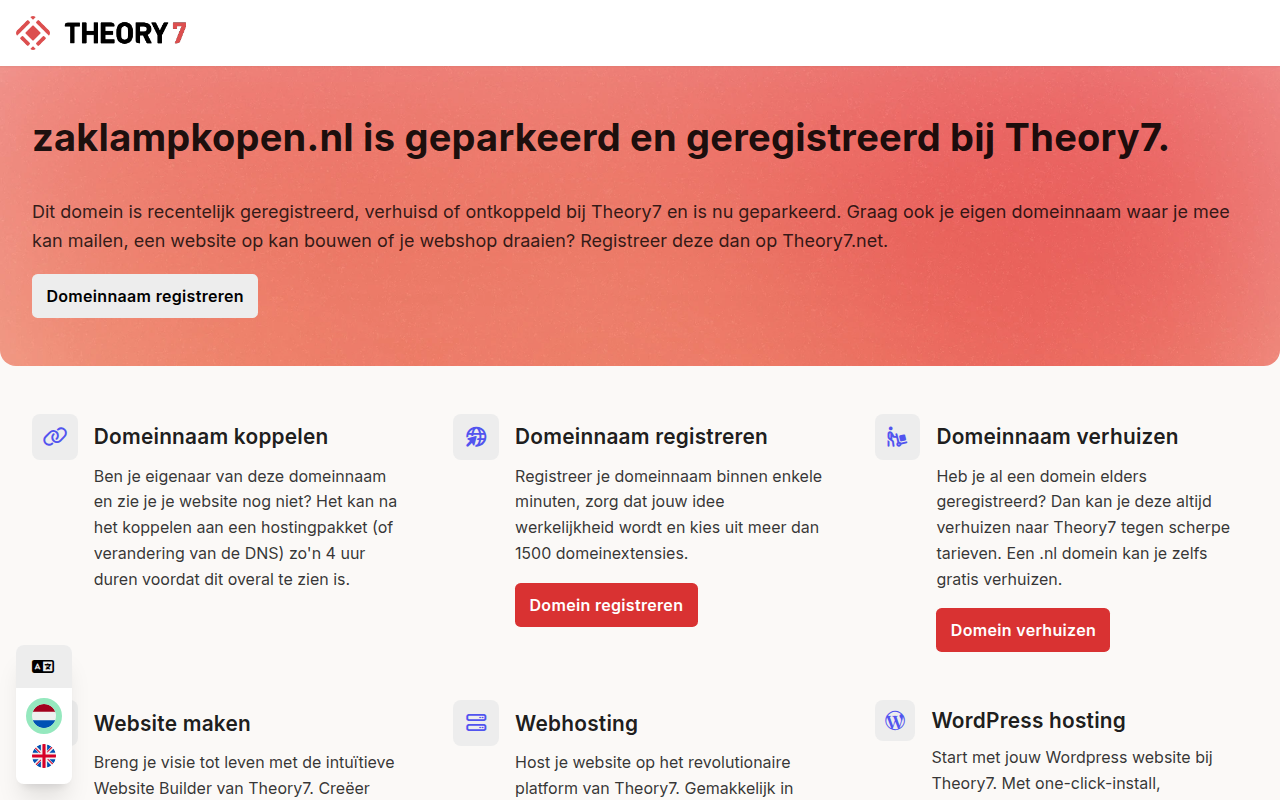The height and width of the screenshot is (800, 1280).
Task: Click the server icon beside Webhosting
Action: tap(476, 723)
